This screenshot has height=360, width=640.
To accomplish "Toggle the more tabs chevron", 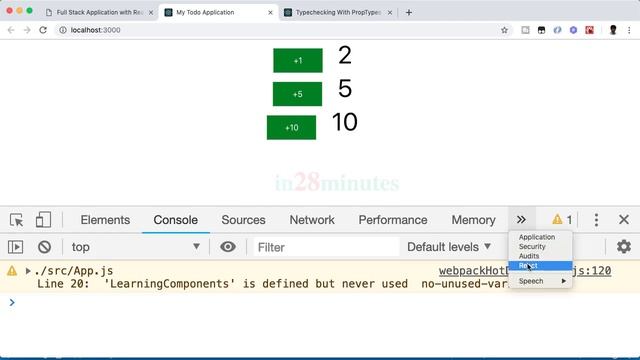I will coord(521,220).
